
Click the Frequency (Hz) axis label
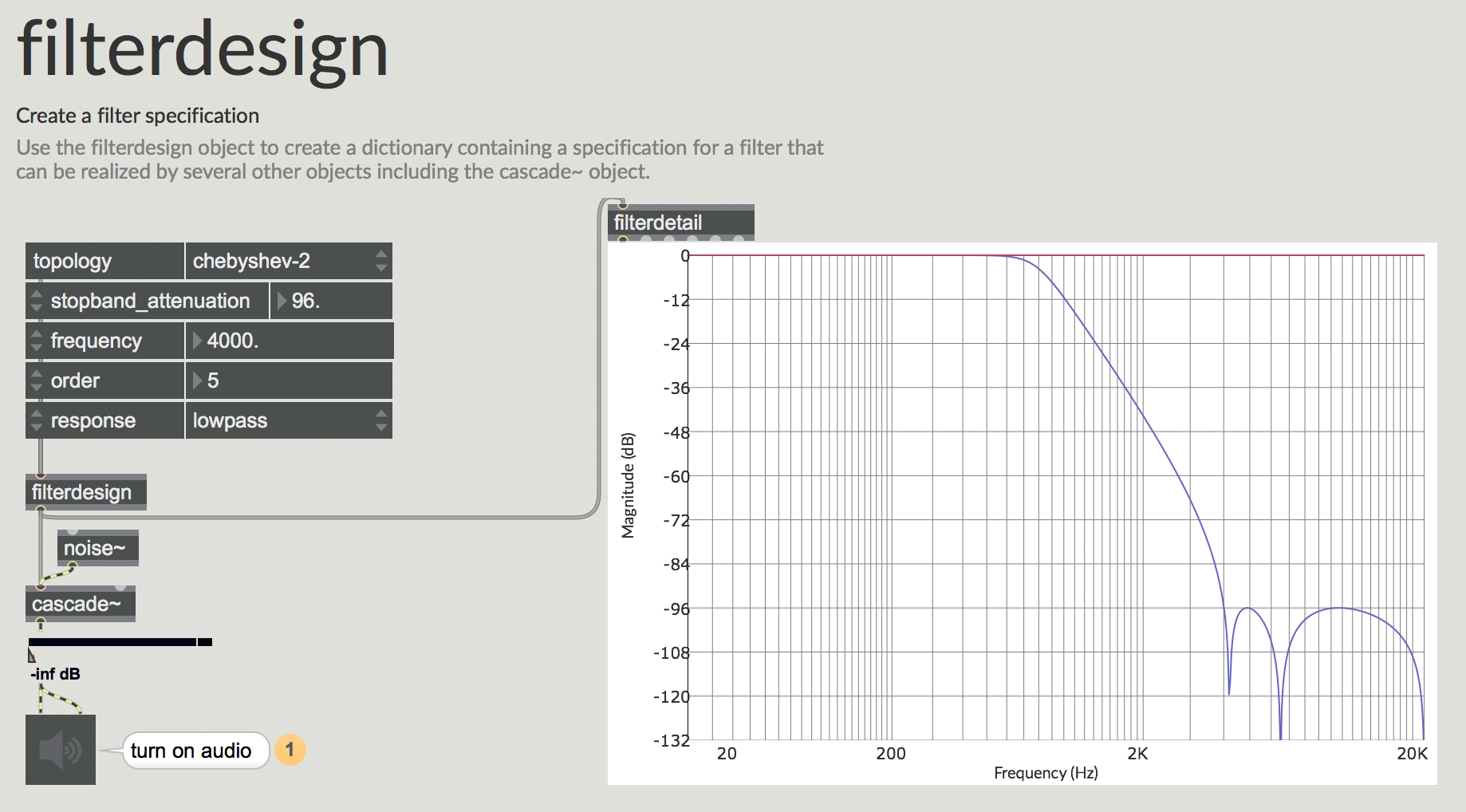tap(1046, 773)
